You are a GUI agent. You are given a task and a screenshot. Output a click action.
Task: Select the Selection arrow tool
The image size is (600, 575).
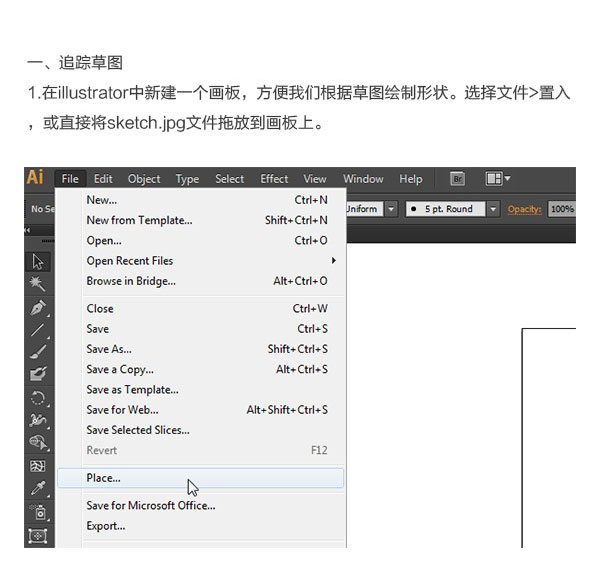click(x=38, y=262)
